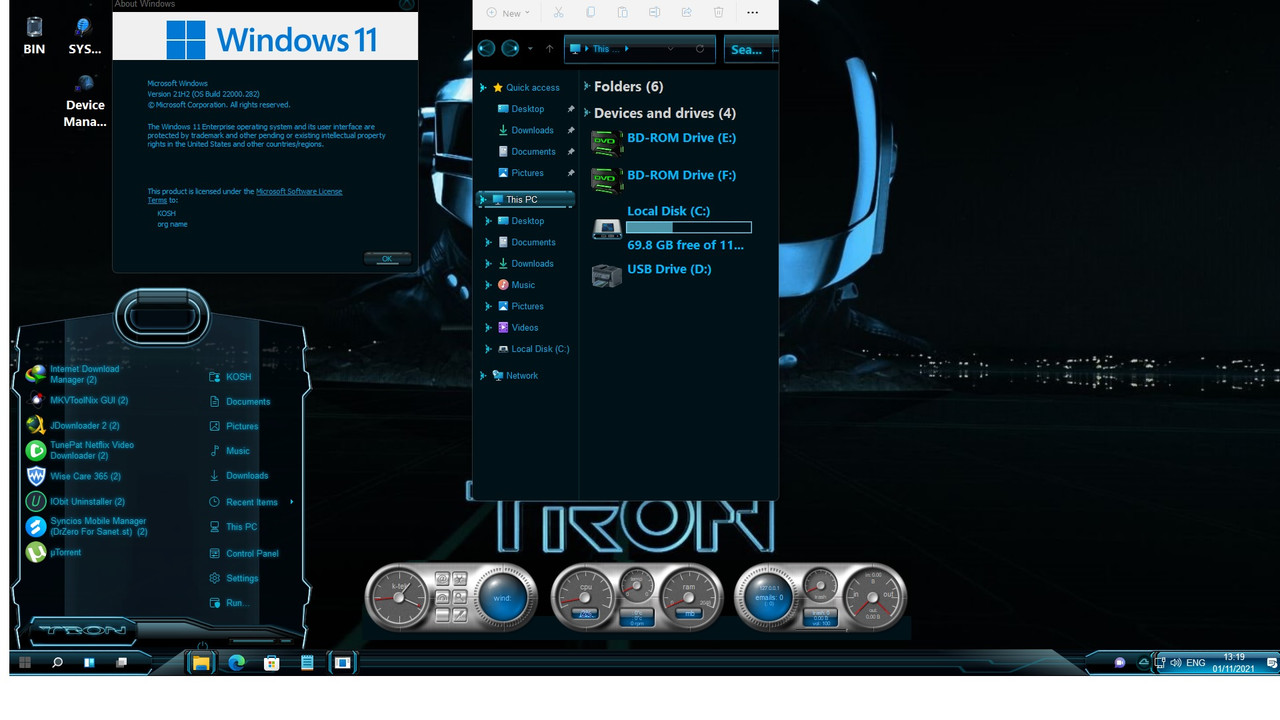Collapse the Devices and drives (4) group

click(587, 113)
